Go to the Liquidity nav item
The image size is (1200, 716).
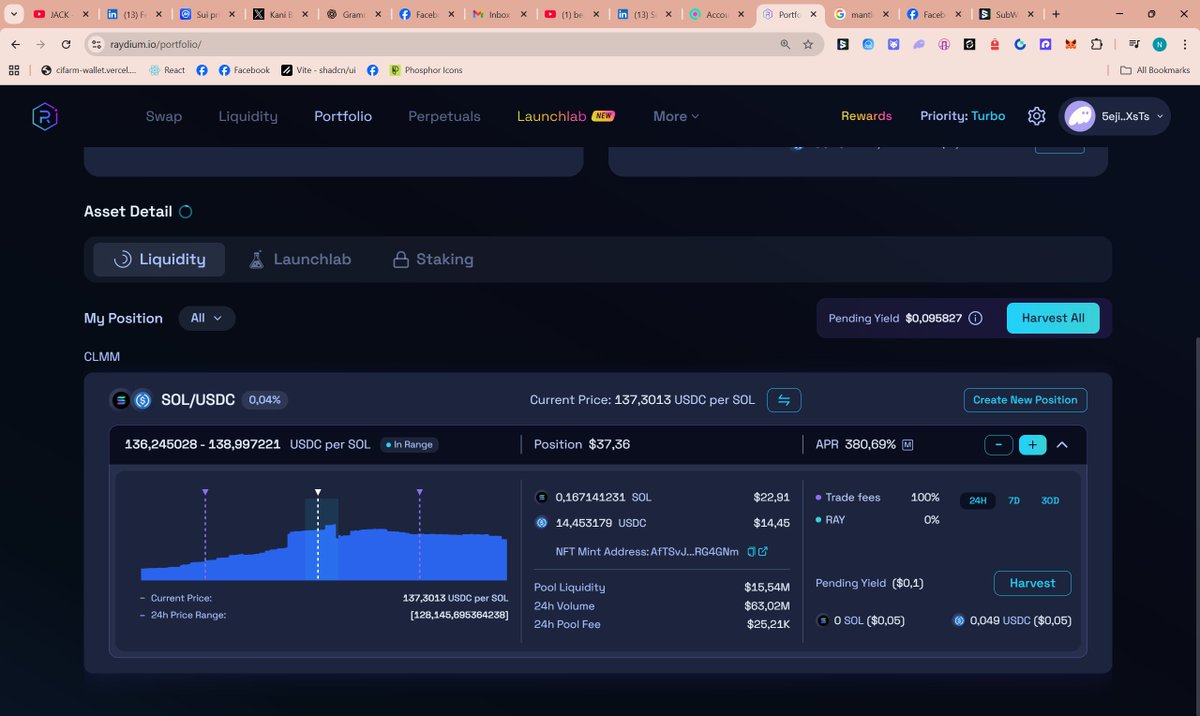(248, 116)
